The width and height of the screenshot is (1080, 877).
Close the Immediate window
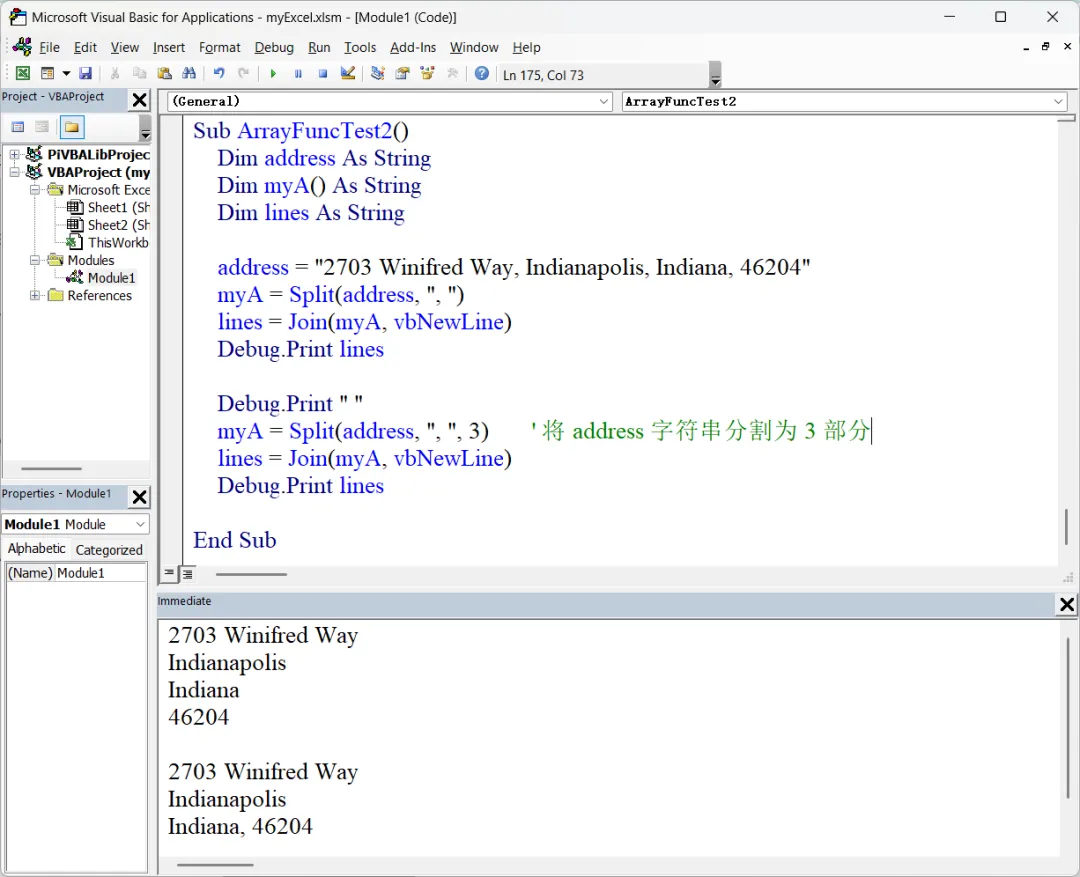click(1067, 604)
